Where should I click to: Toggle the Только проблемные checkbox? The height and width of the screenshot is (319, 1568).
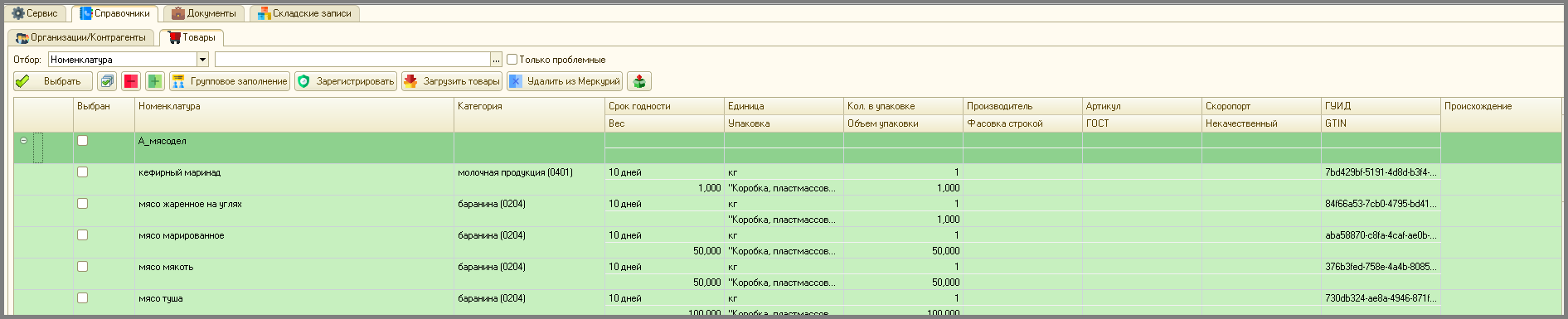[512, 60]
